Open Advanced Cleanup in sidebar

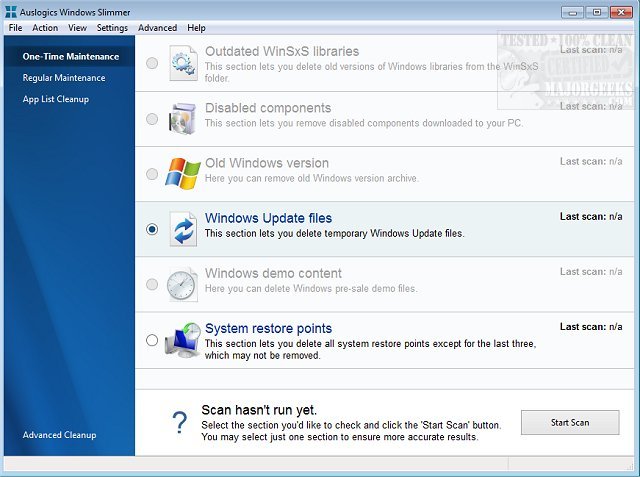click(x=59, y=435)
